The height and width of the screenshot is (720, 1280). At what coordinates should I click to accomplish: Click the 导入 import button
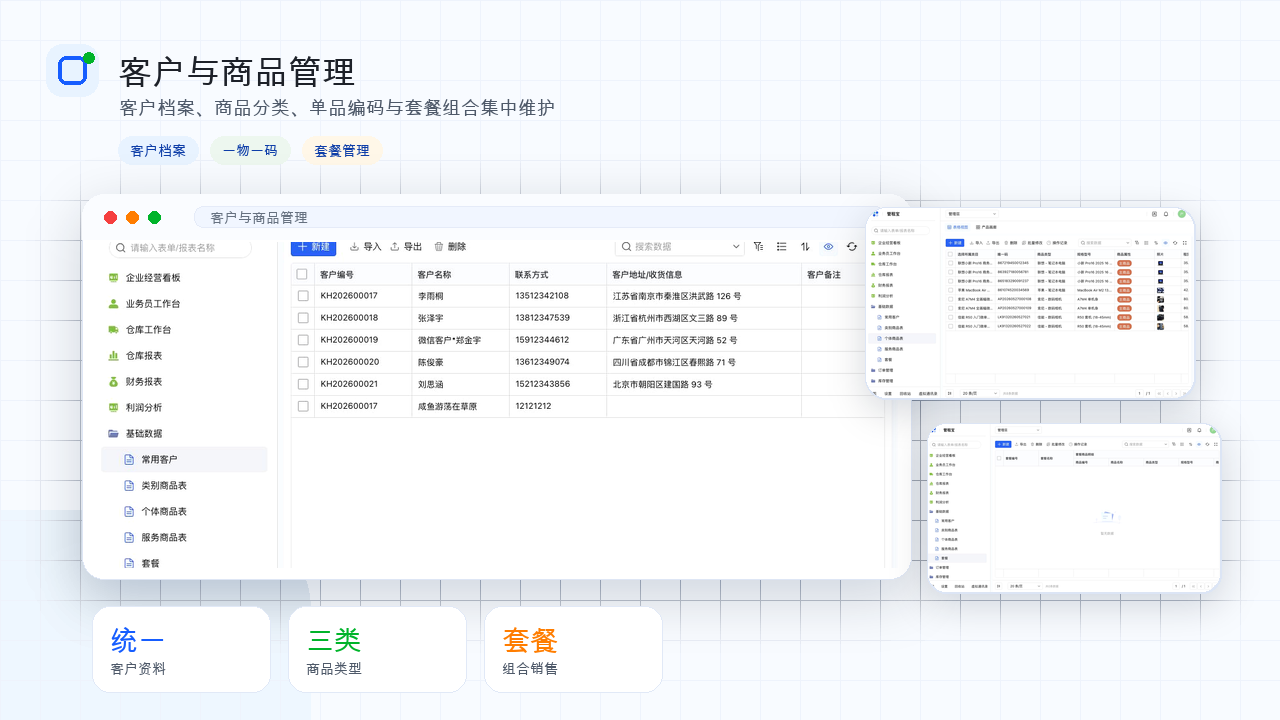365,246
